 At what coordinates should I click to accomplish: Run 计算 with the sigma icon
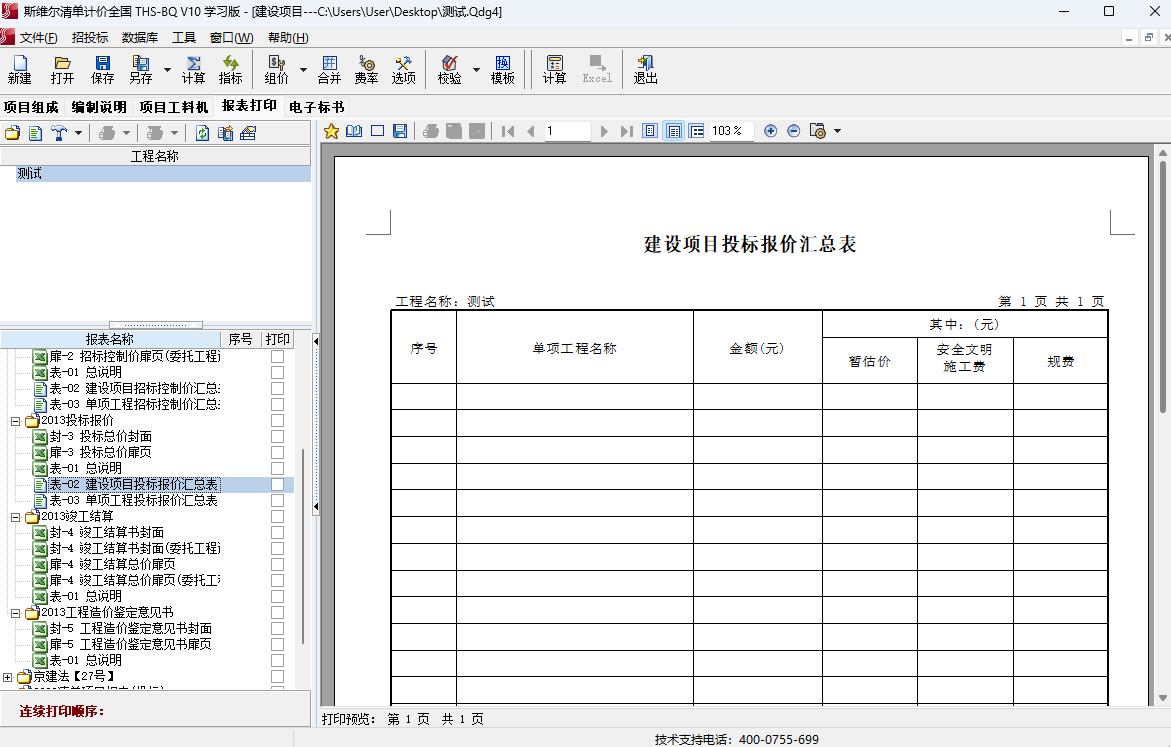click(x=193, y=69)
